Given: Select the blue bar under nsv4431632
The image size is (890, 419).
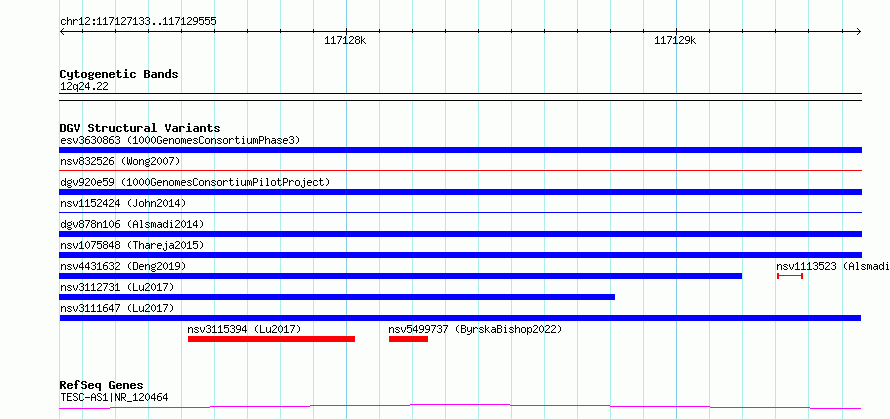Looking at the screenshot, I should click(401, 276).
